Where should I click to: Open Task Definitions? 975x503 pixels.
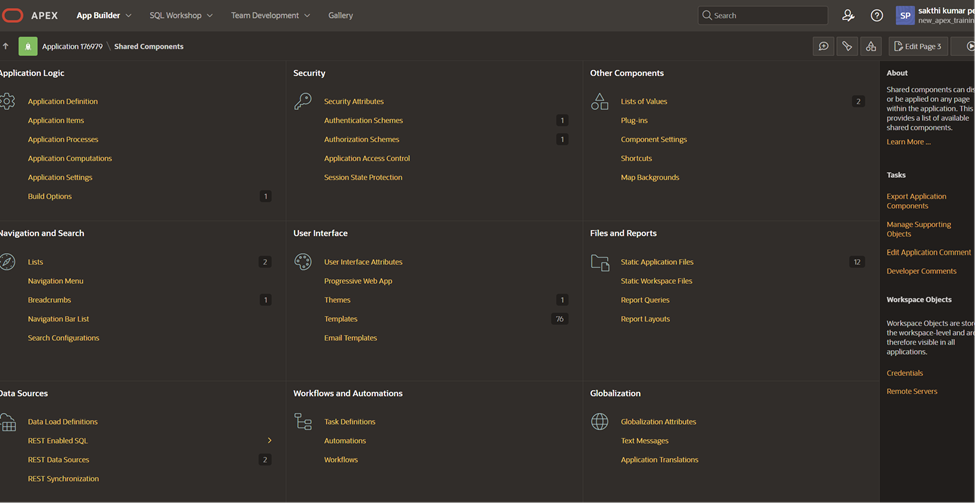349,422
